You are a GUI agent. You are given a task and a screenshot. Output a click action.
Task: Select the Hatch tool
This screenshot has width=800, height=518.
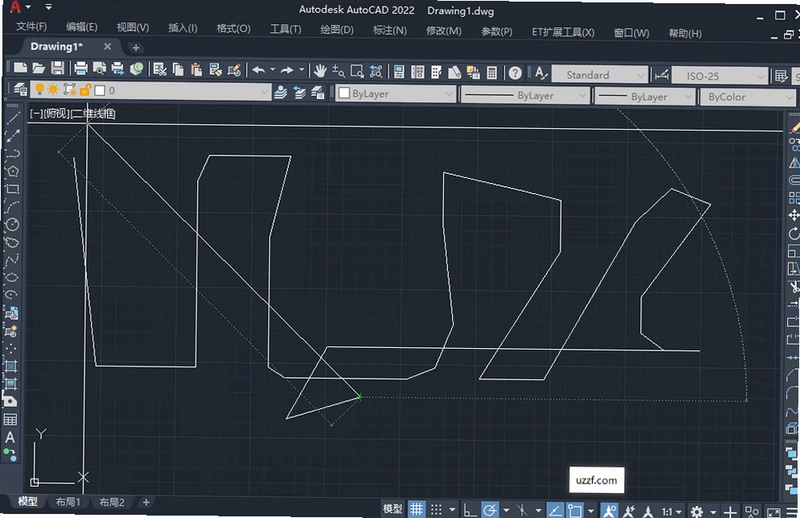point(10,366)
